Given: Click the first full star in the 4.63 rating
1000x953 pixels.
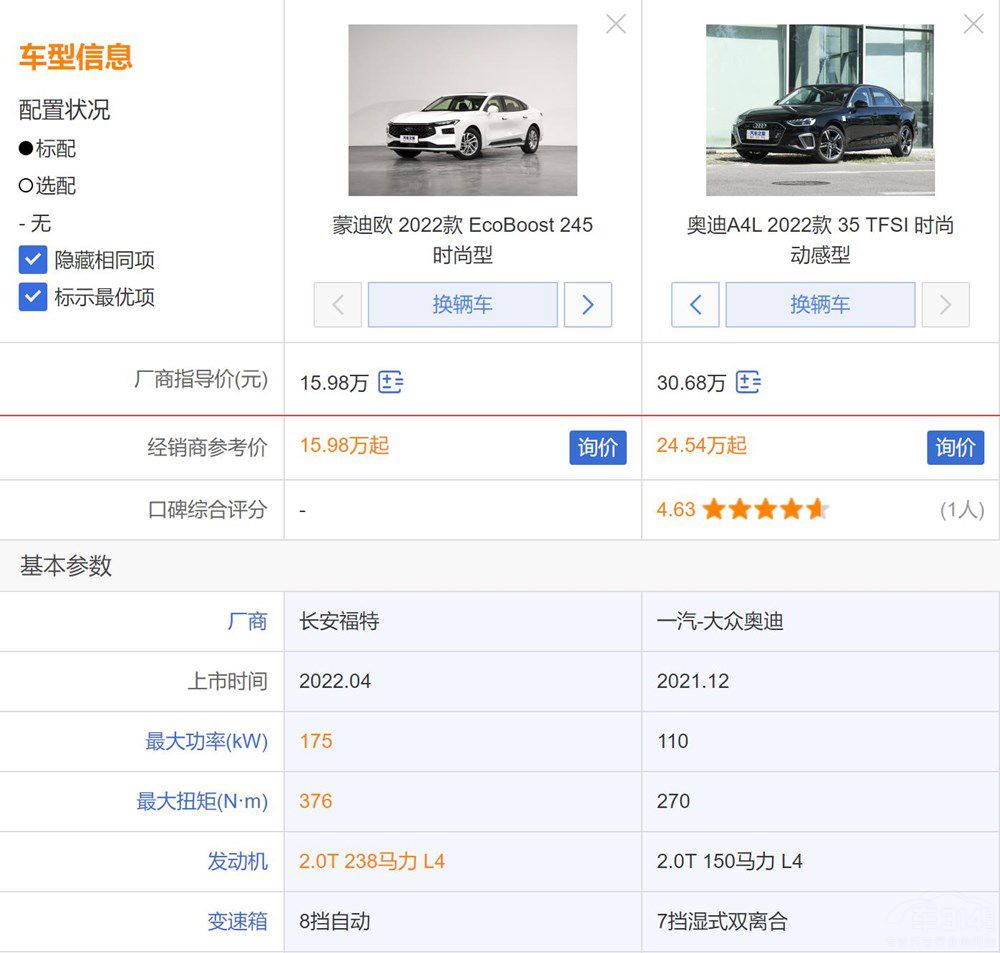Looking at the screenshot, I should coord(714,509).
